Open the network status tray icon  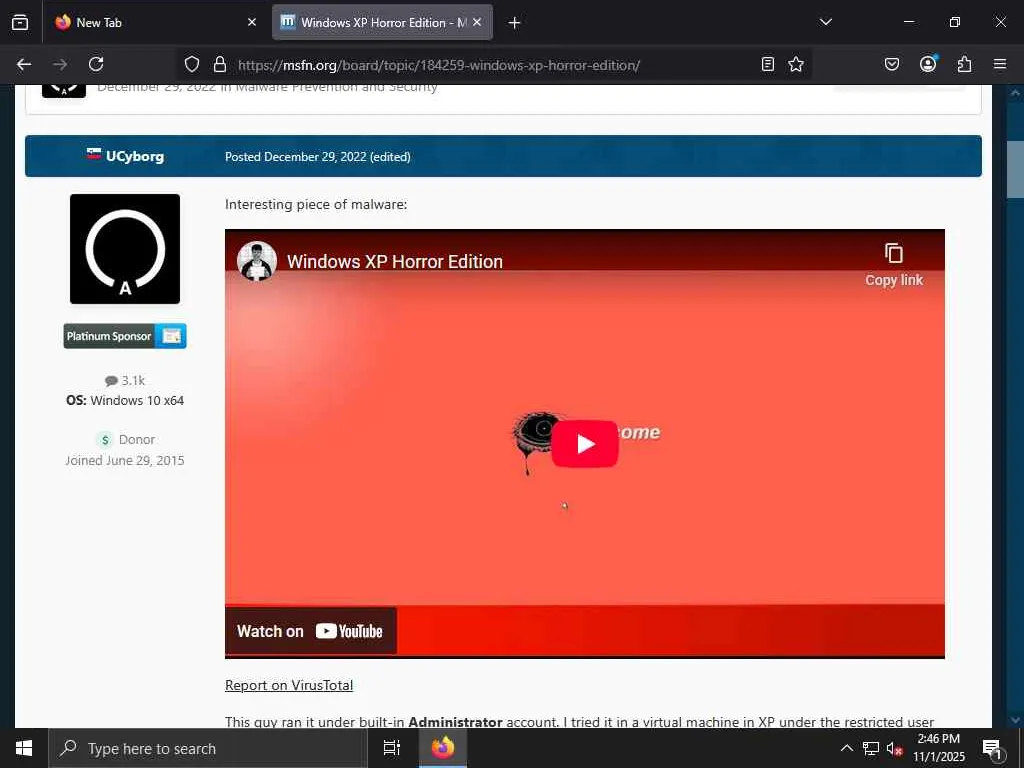pyautogui.click(x=871, y=748)
